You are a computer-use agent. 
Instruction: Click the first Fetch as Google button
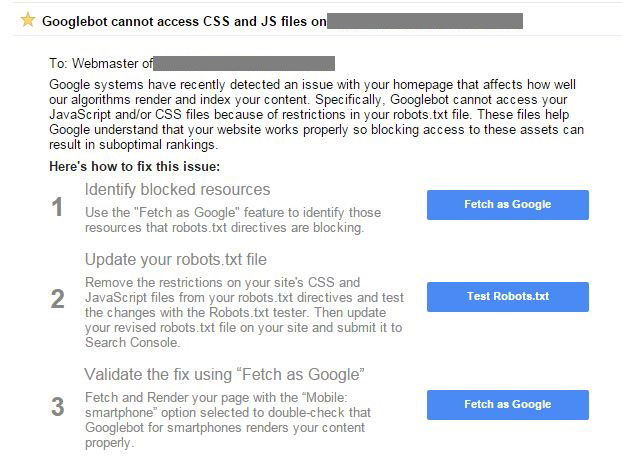point(508,205)
